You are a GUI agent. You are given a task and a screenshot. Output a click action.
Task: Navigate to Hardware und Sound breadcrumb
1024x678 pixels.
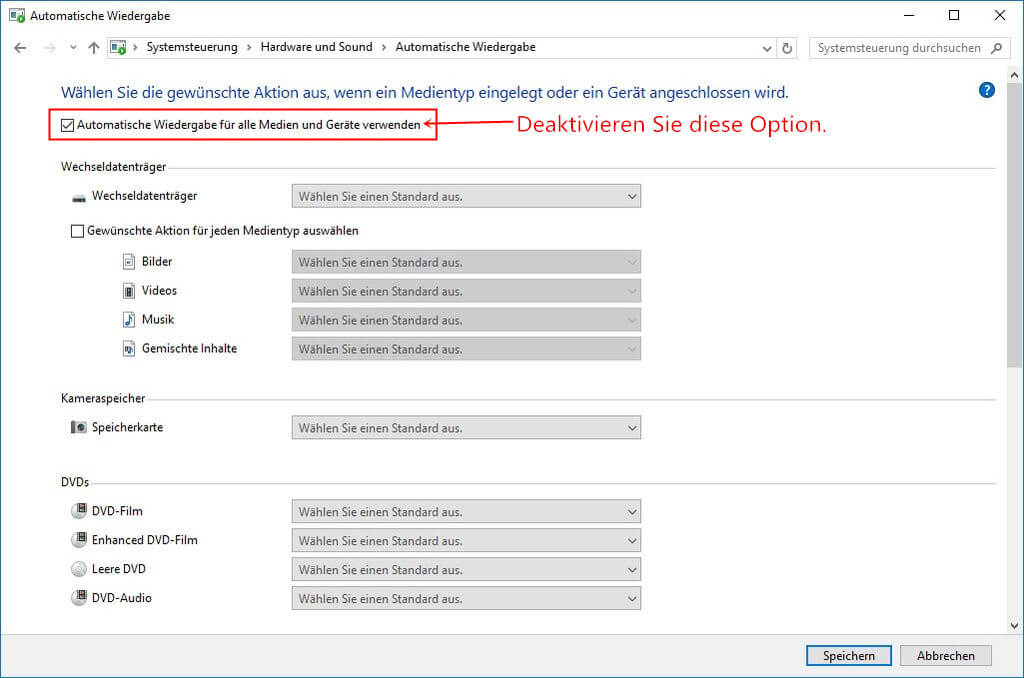[316, 47]
